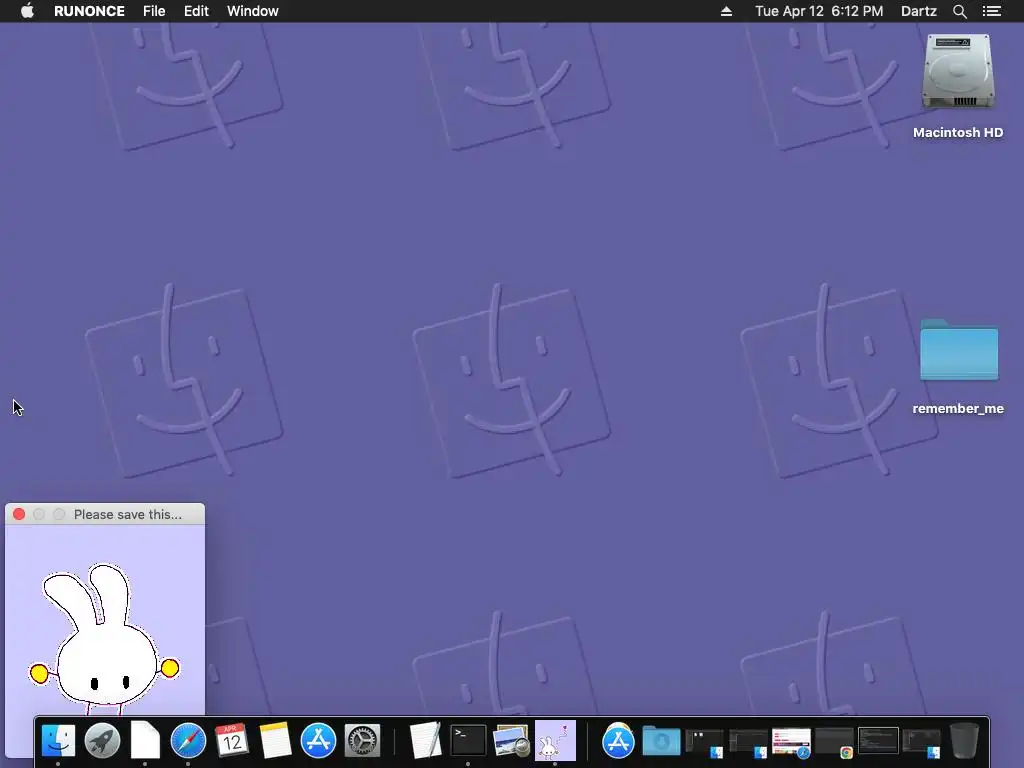This screenshot has width=1024, height=768.
Task: Open the Downloads folder stack in Dock
Action: (661, 741)
